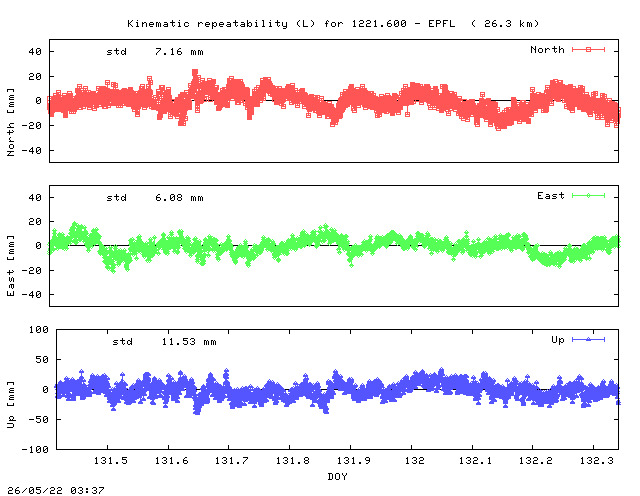Click the "6.08 mm" std value
Image resolution: width=640 pixels, height=496 pixels.
click(x=179, y=198)
